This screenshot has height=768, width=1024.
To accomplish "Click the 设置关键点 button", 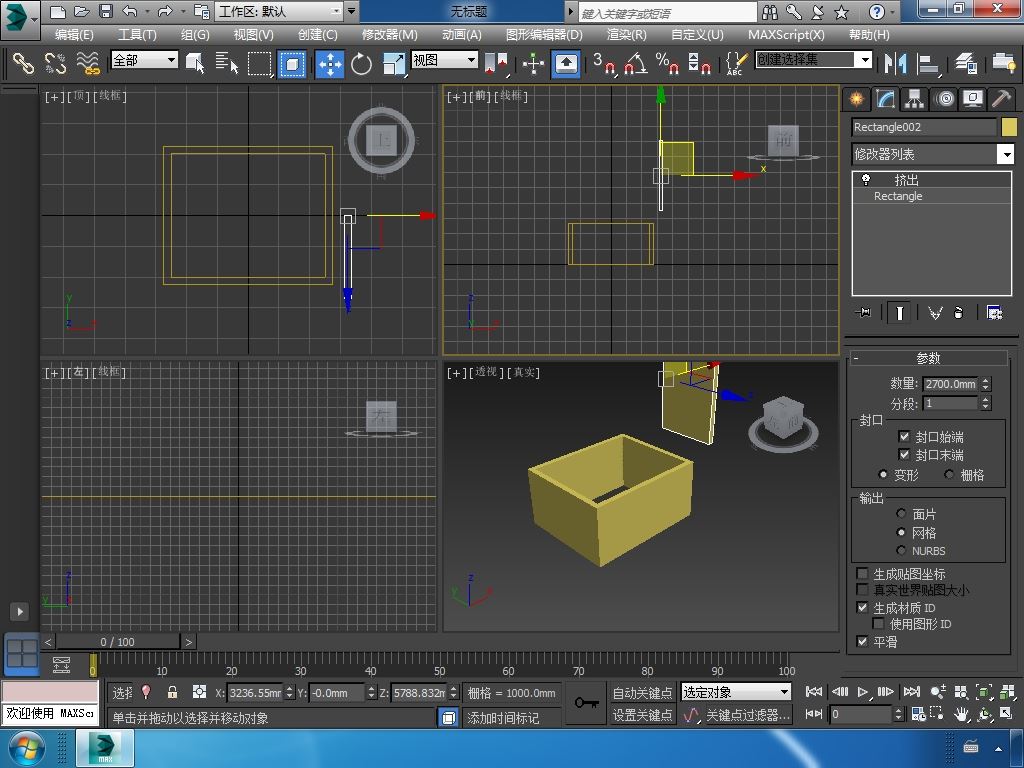I will [642, 715].
